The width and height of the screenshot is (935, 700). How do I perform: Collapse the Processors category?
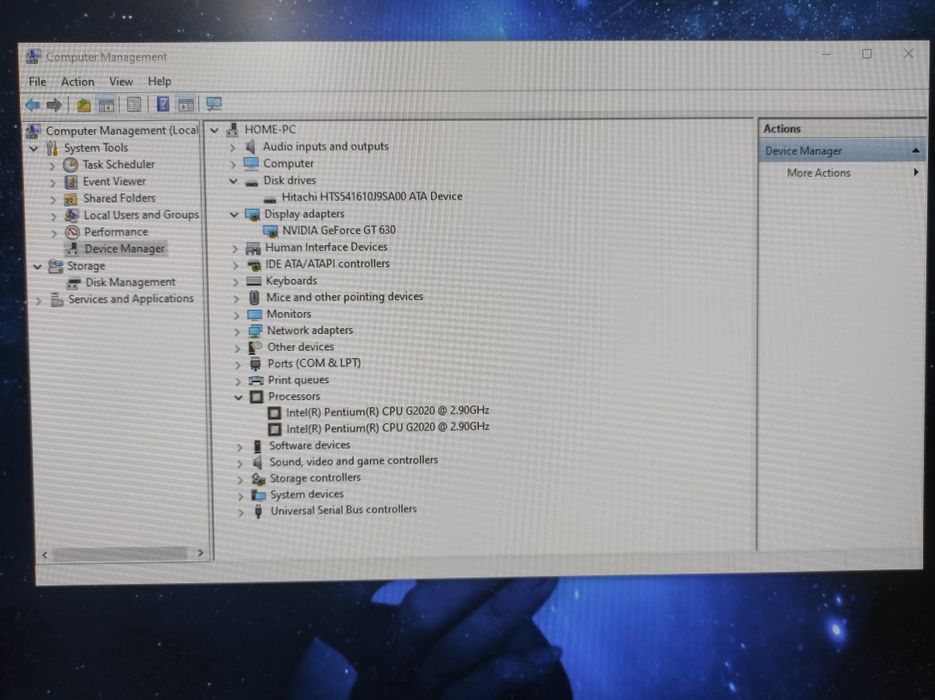(x=238, y=397)
